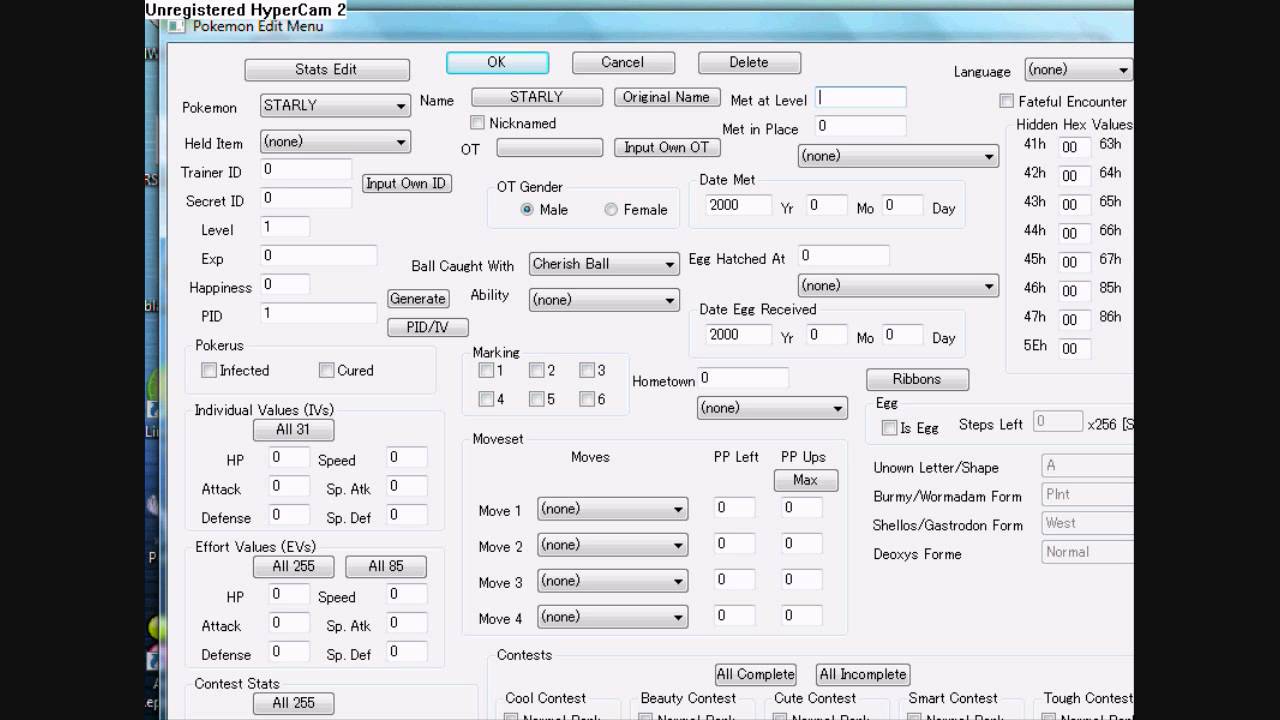
Task: Open the Ability dropdown
Action: (604, 300)
